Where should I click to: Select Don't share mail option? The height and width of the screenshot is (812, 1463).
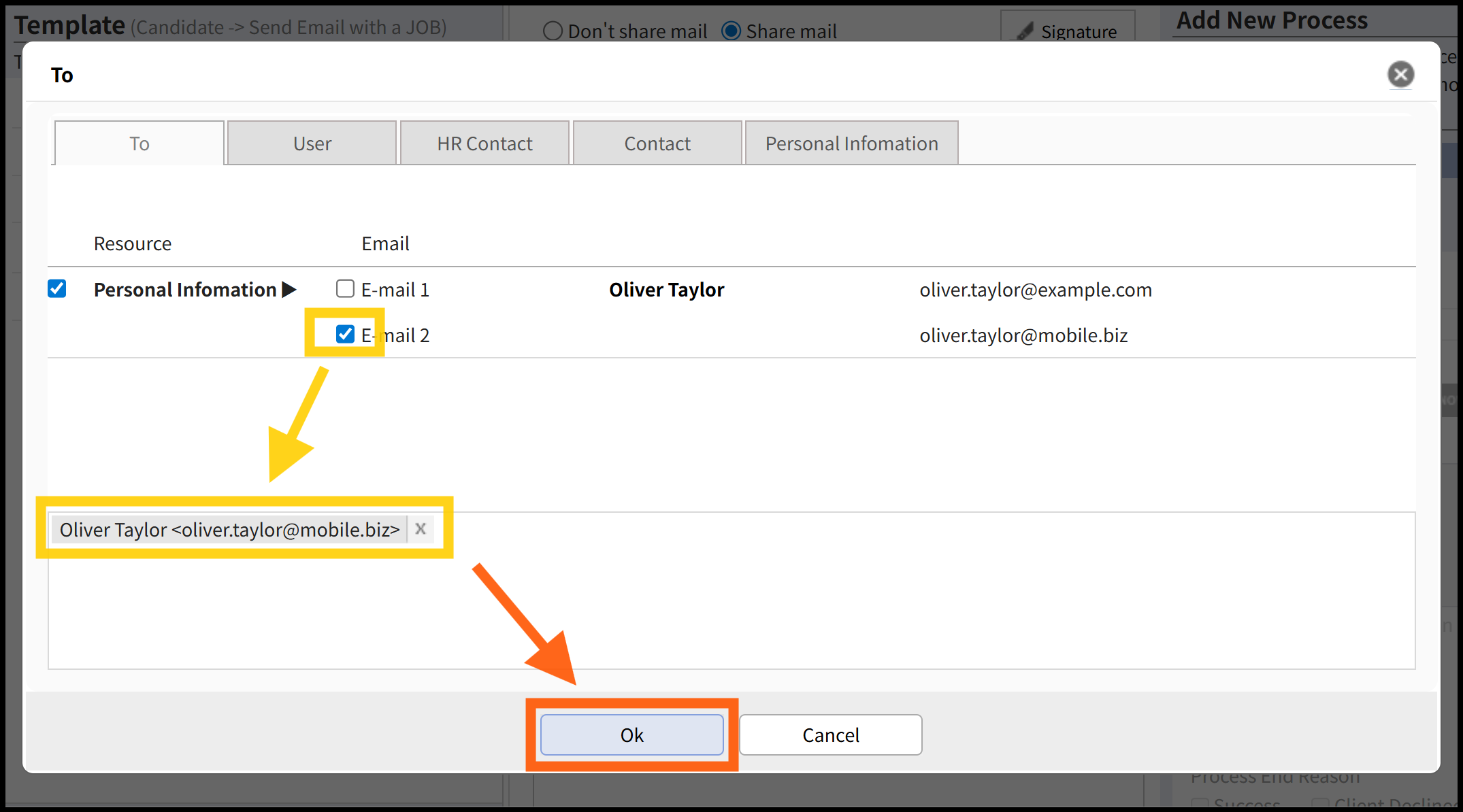553,31
